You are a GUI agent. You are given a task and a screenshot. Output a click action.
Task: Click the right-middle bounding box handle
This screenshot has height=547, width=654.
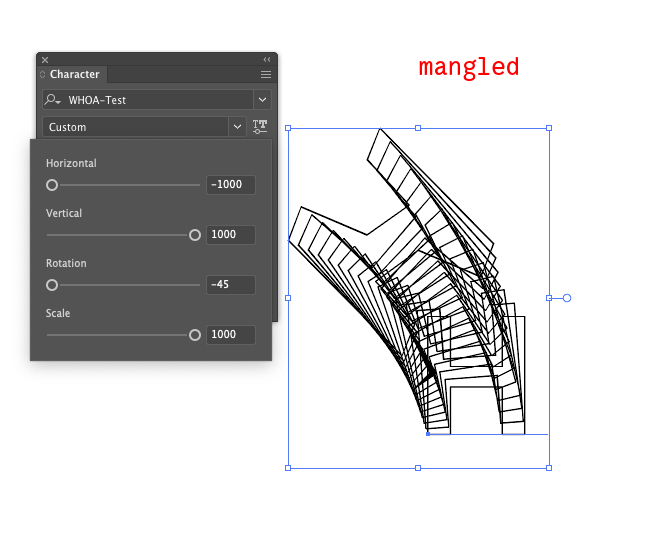(549, 298)
